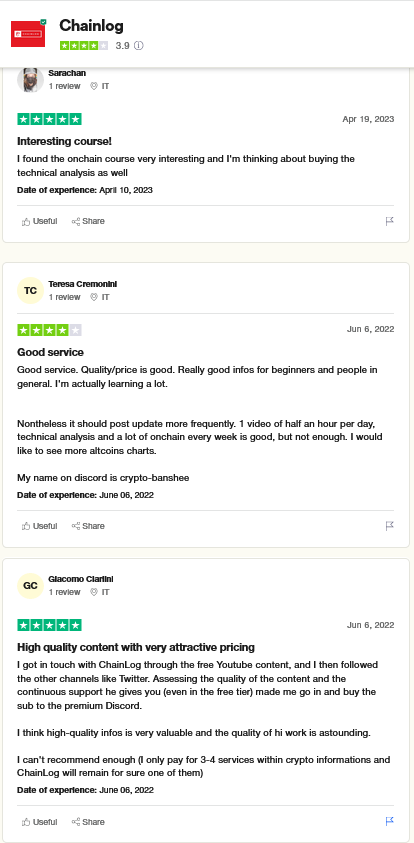This screenshot has width=414, height=843.
Task: Share Teresa Cremonini's review
Action: [88, 526]
